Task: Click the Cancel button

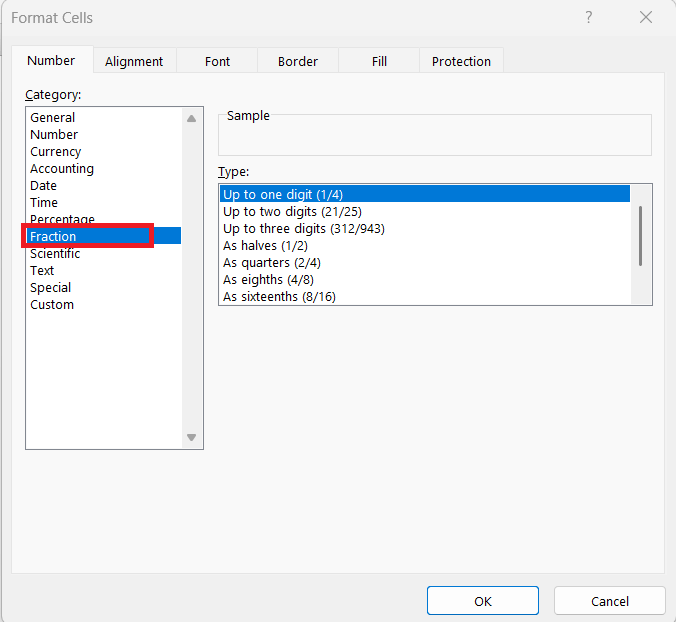Action: point(610,600)
